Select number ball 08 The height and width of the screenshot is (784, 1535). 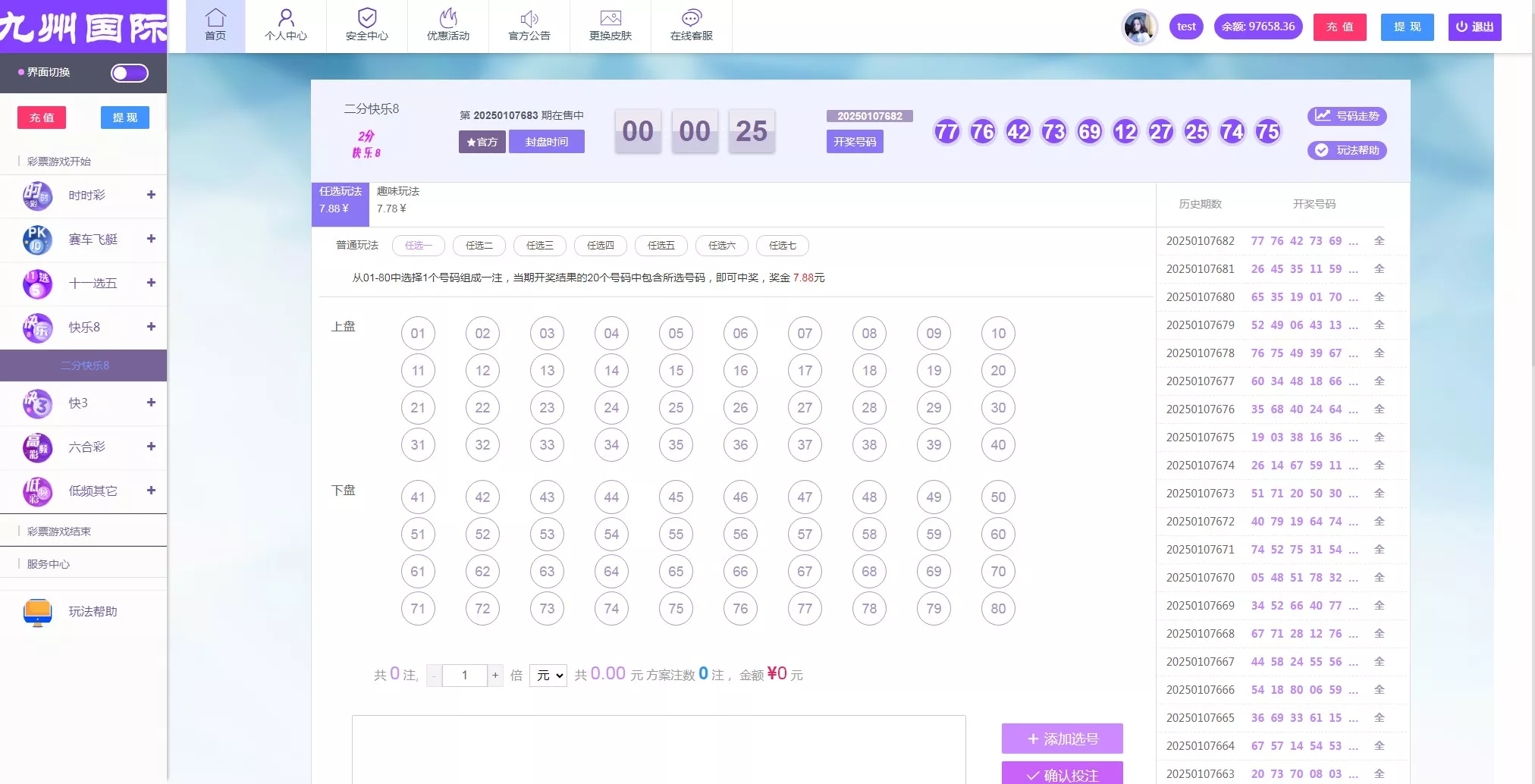[869, 334]
